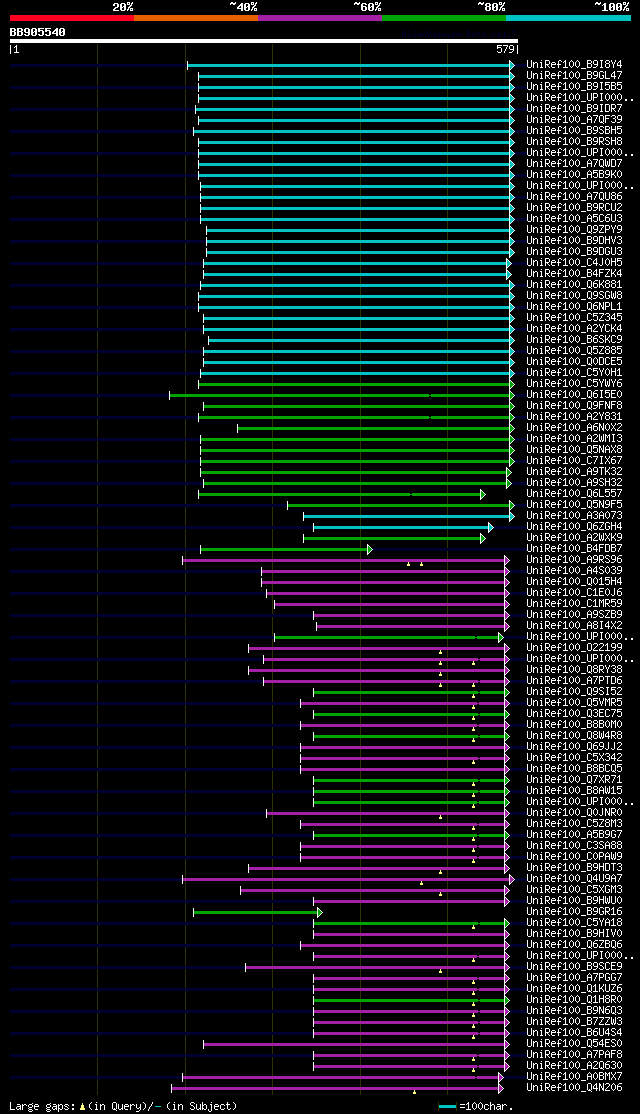The width and height of the screenshot is (640, 1114).
Task: Click the purple ~60% identity legend segment
Action: (320, 18)
